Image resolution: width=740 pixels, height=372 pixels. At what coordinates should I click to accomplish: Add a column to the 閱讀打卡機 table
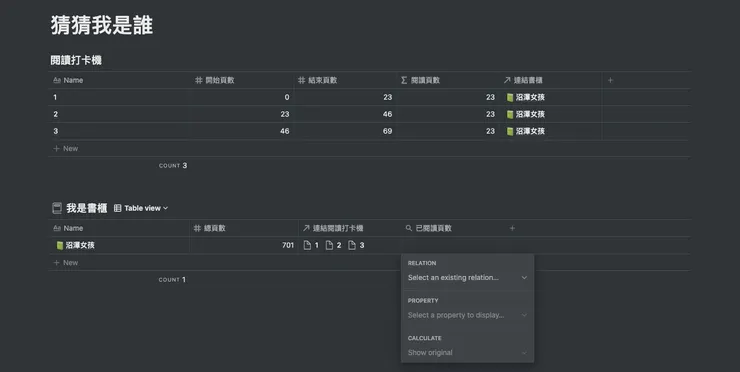[x=610, y=80]
